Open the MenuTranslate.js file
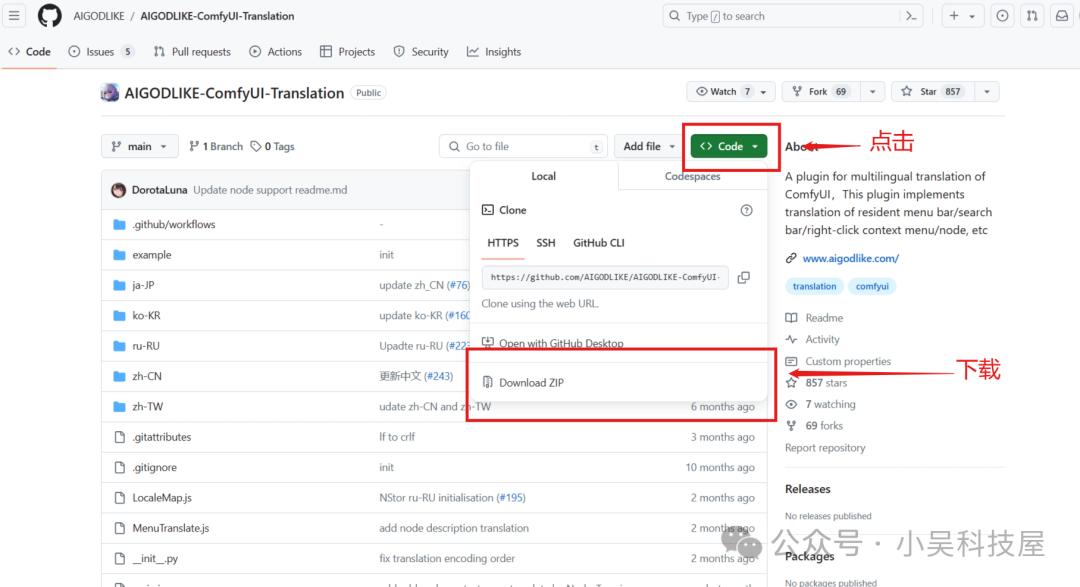 pos(171,528)
